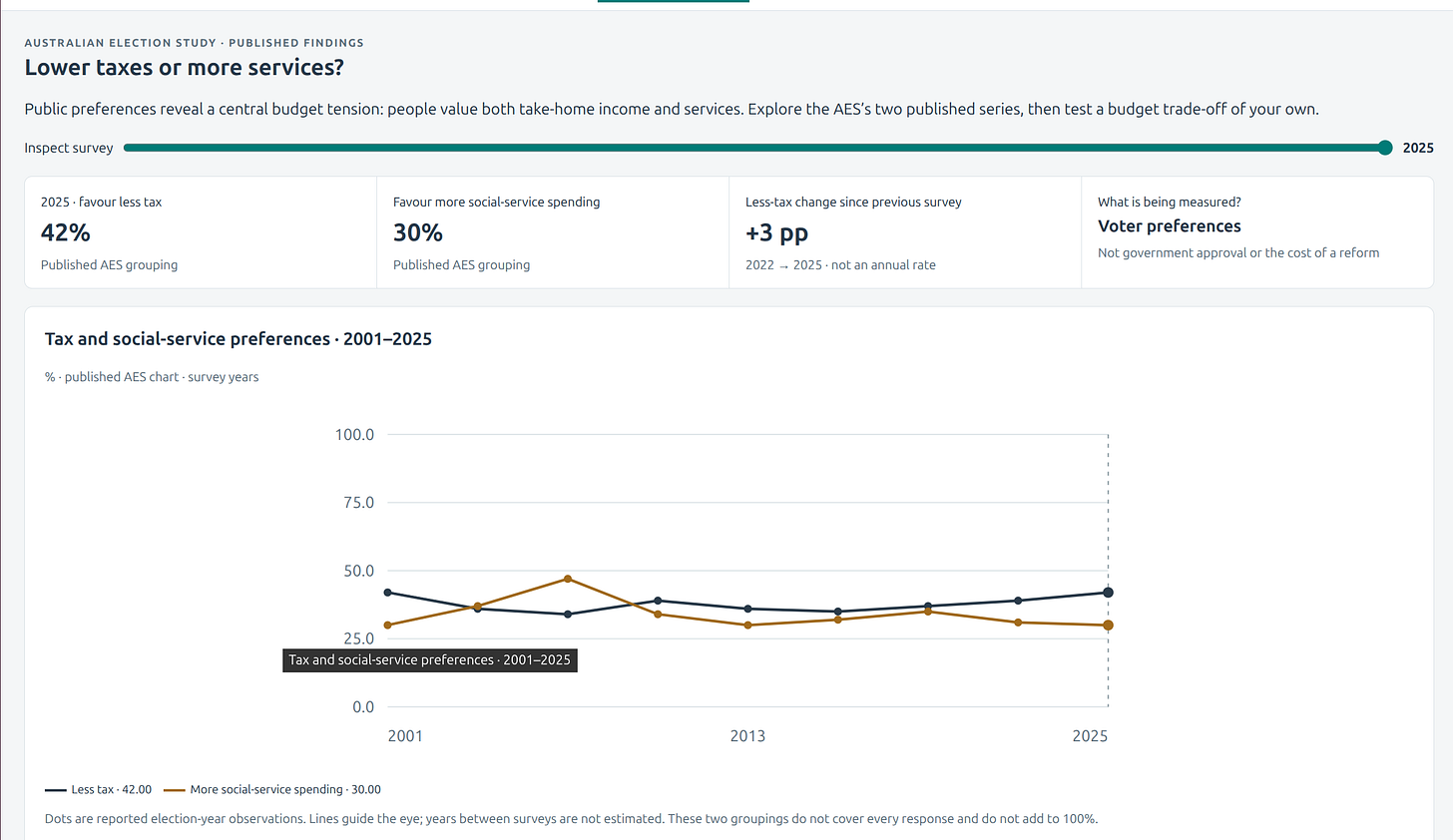Click the Inspect survey slider handle
Viewport: 1453px width, 840px height.
pos(1385,148)
